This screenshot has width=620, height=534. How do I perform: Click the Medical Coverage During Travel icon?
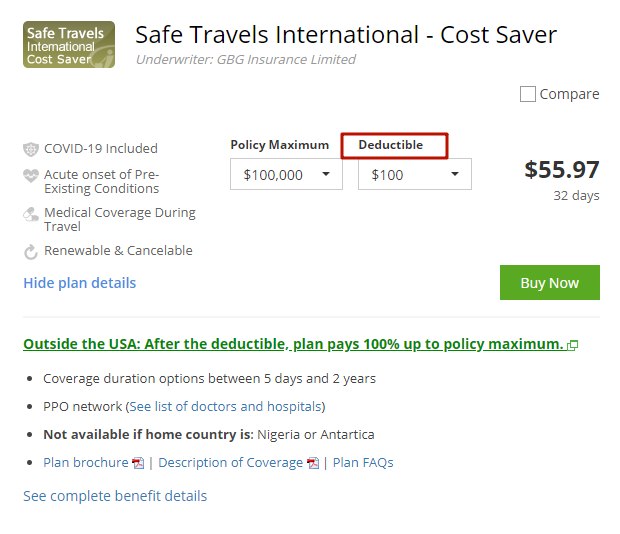pyautogui.click(x=31, y=215)
